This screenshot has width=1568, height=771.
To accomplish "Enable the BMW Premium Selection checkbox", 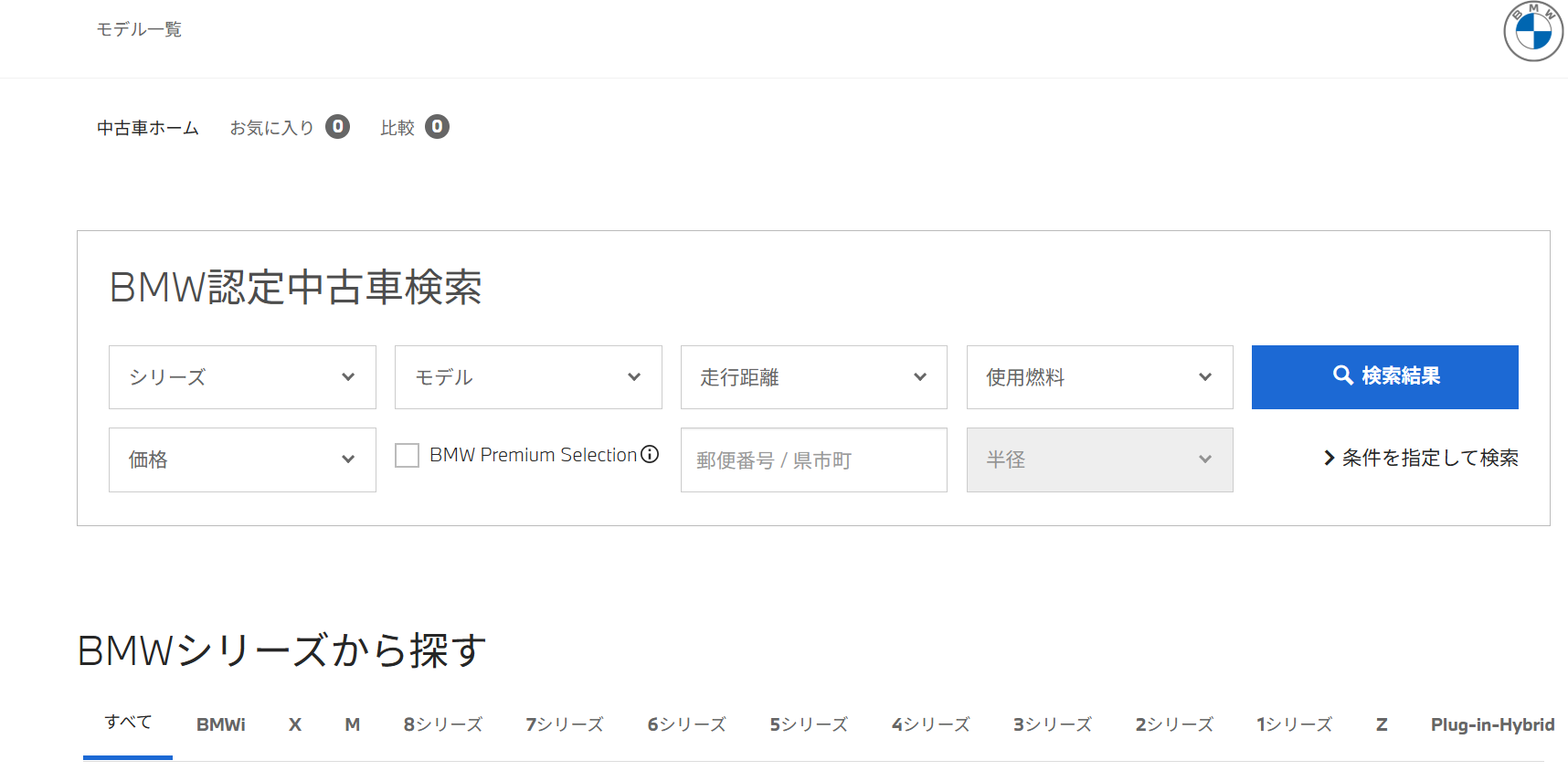I will tap(407, 455).
